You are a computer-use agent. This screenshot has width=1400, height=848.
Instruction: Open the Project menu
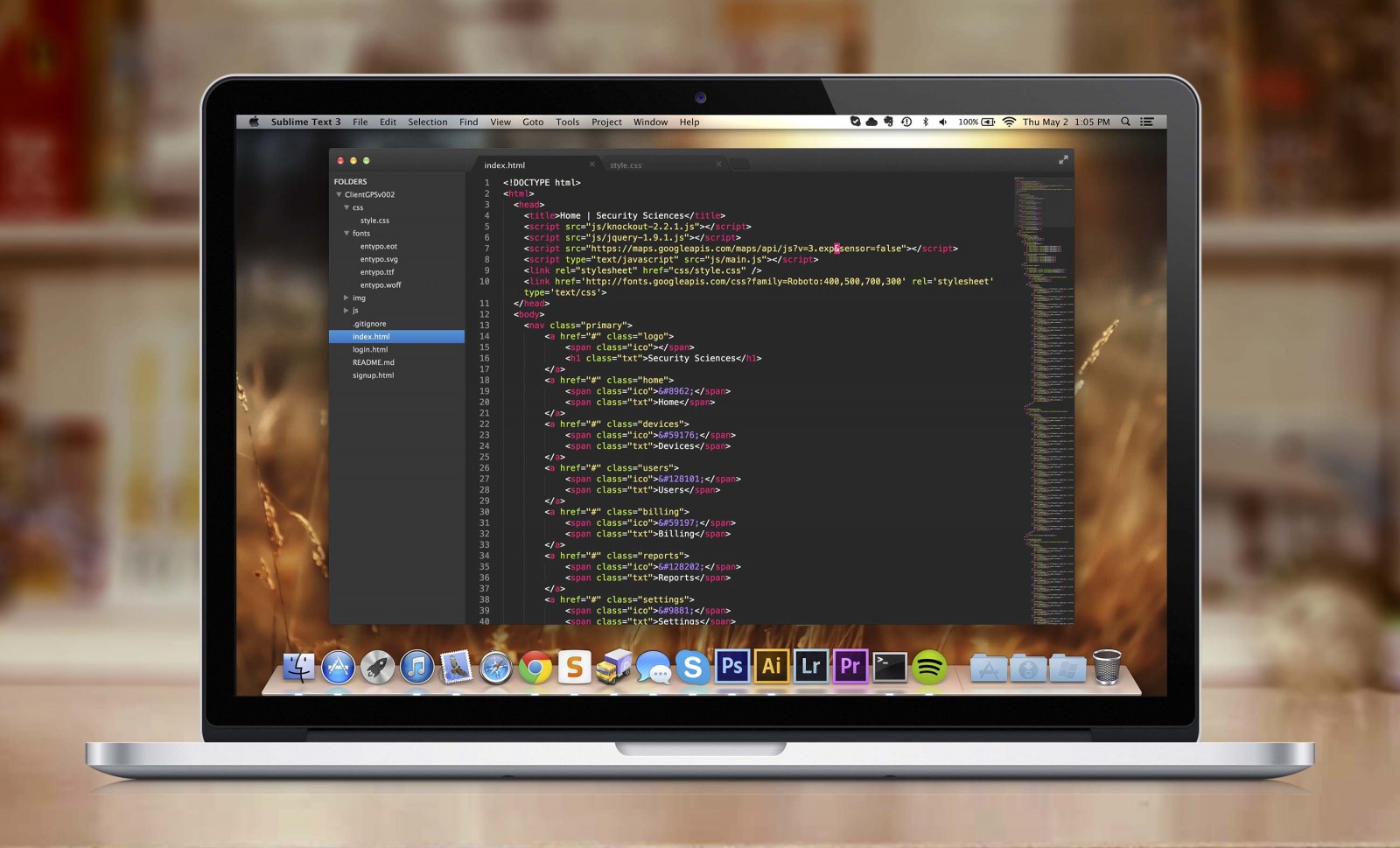[x=606, y=122]
